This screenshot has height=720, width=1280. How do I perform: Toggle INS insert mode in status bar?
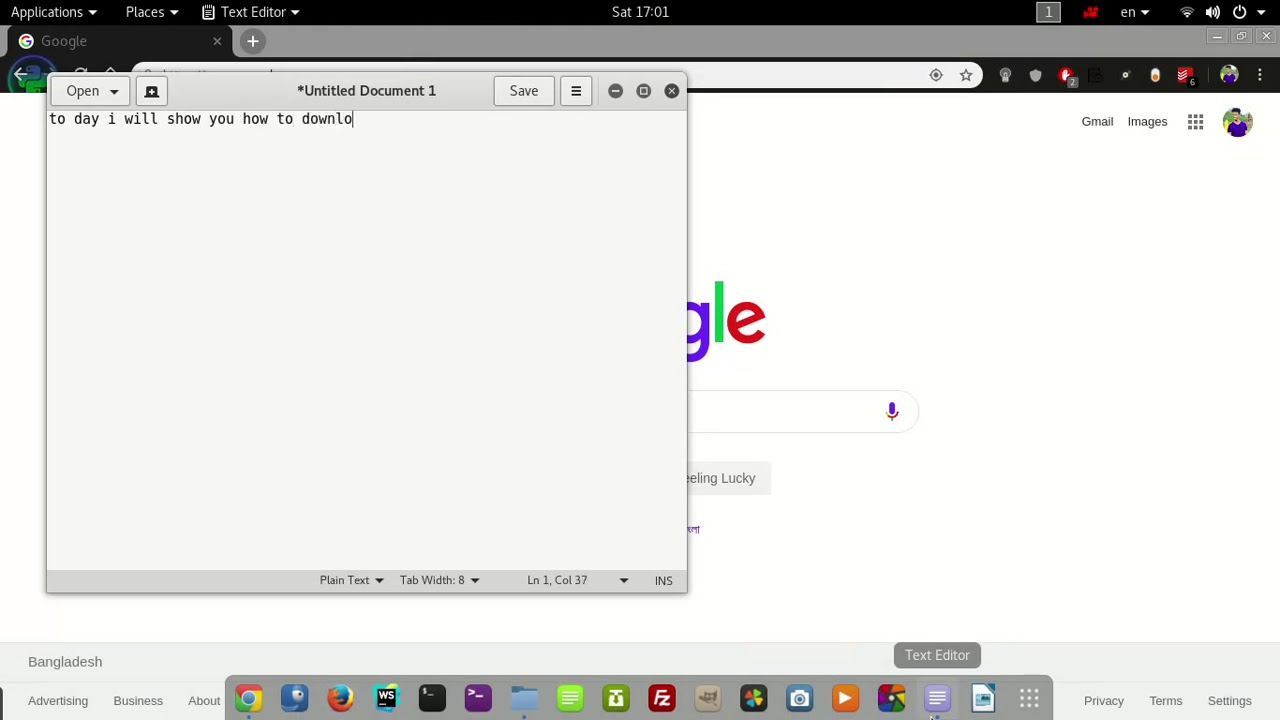click(664, 580)
